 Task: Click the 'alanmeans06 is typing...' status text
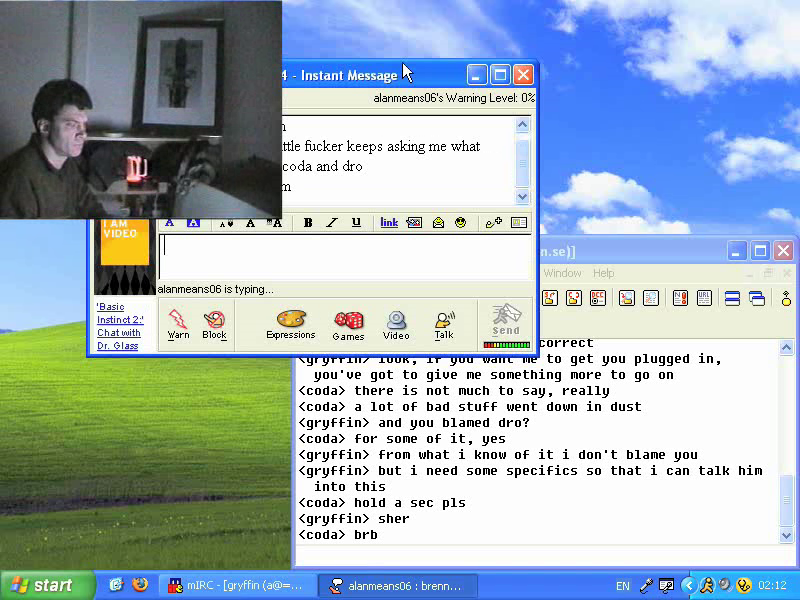216,289
